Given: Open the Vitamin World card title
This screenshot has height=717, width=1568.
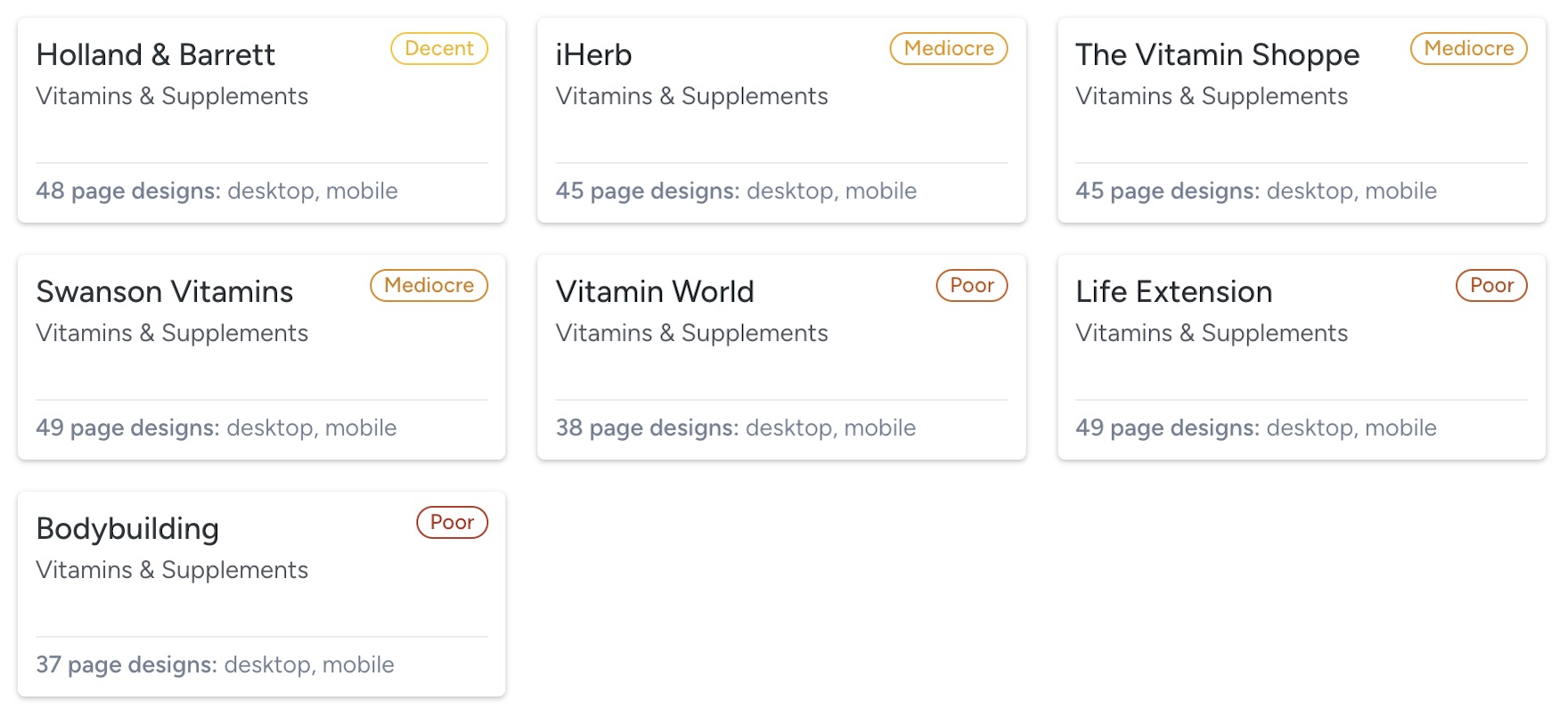Looking at the screenshot, I should point(655,292).
